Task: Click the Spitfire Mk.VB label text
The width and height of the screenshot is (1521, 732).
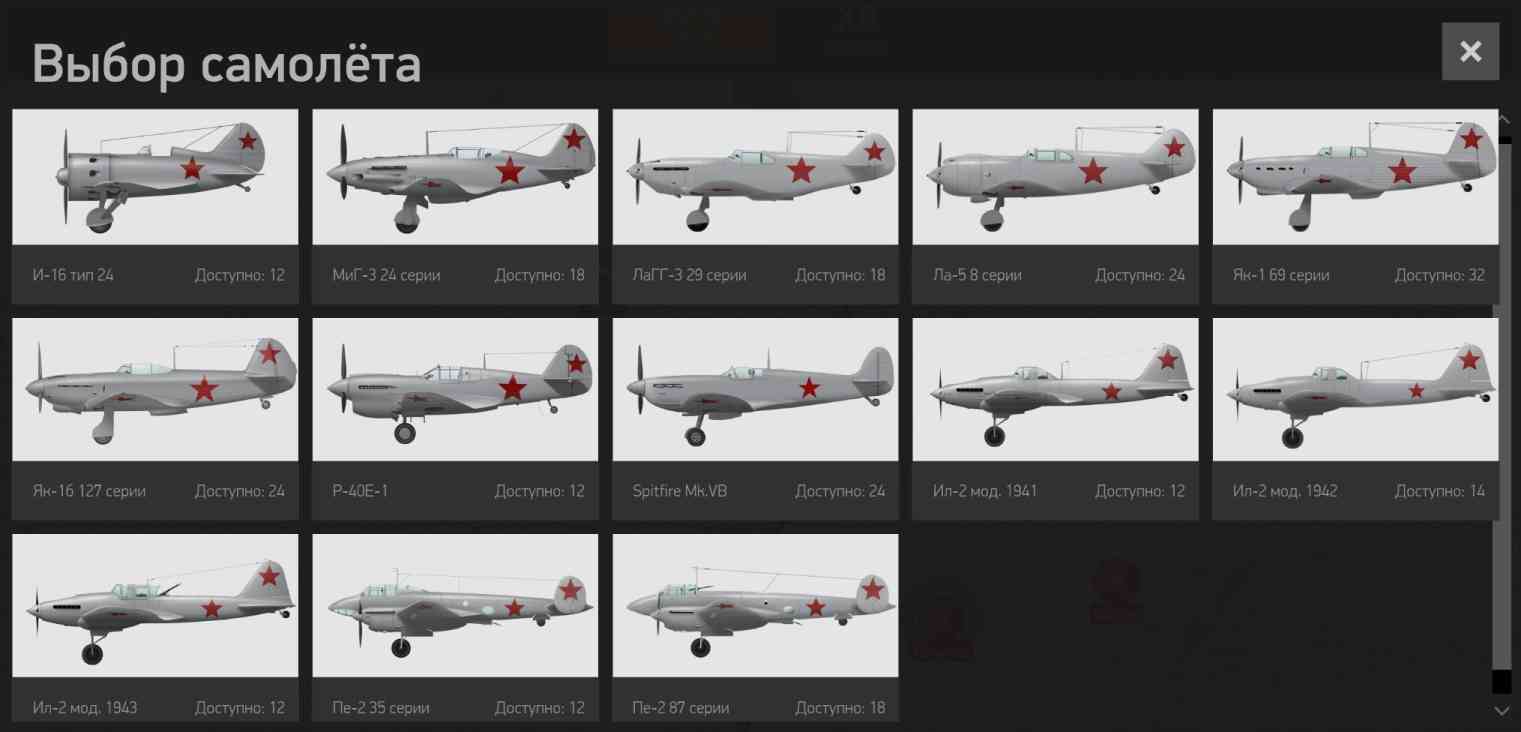Action: click(680, 491)
